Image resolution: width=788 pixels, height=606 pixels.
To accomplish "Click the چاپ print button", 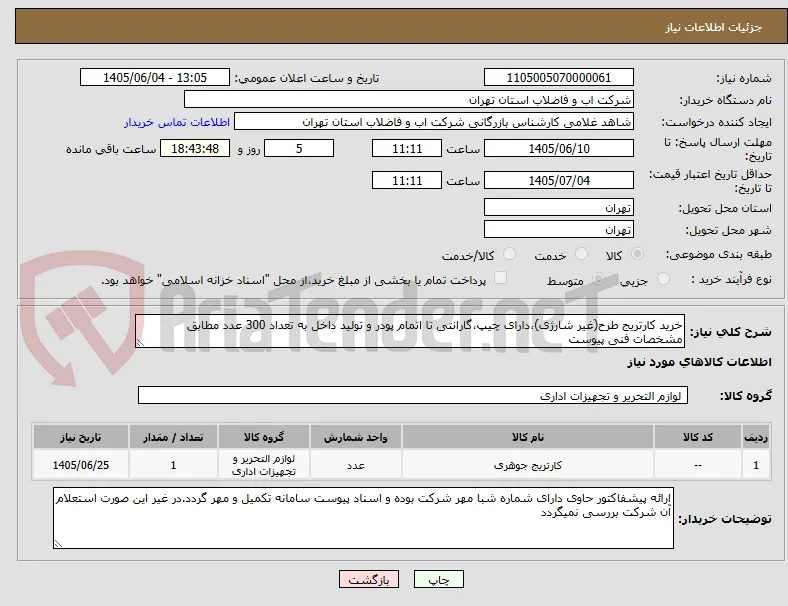I will click(439, 579).
